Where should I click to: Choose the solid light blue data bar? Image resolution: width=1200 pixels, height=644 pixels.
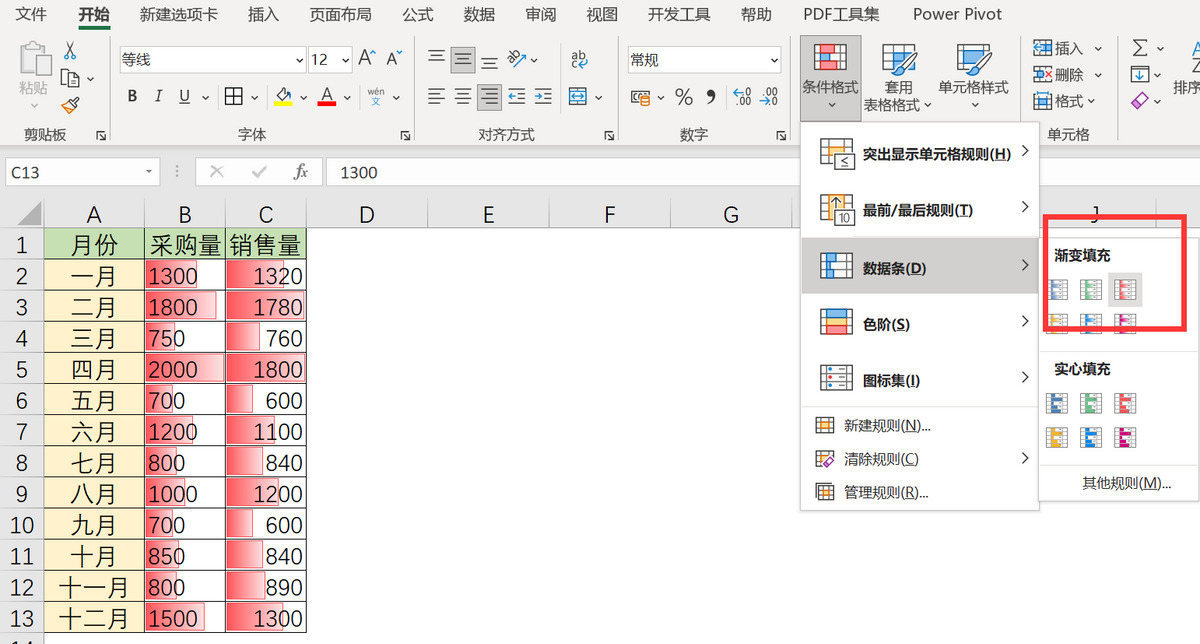click(1092, 437)
